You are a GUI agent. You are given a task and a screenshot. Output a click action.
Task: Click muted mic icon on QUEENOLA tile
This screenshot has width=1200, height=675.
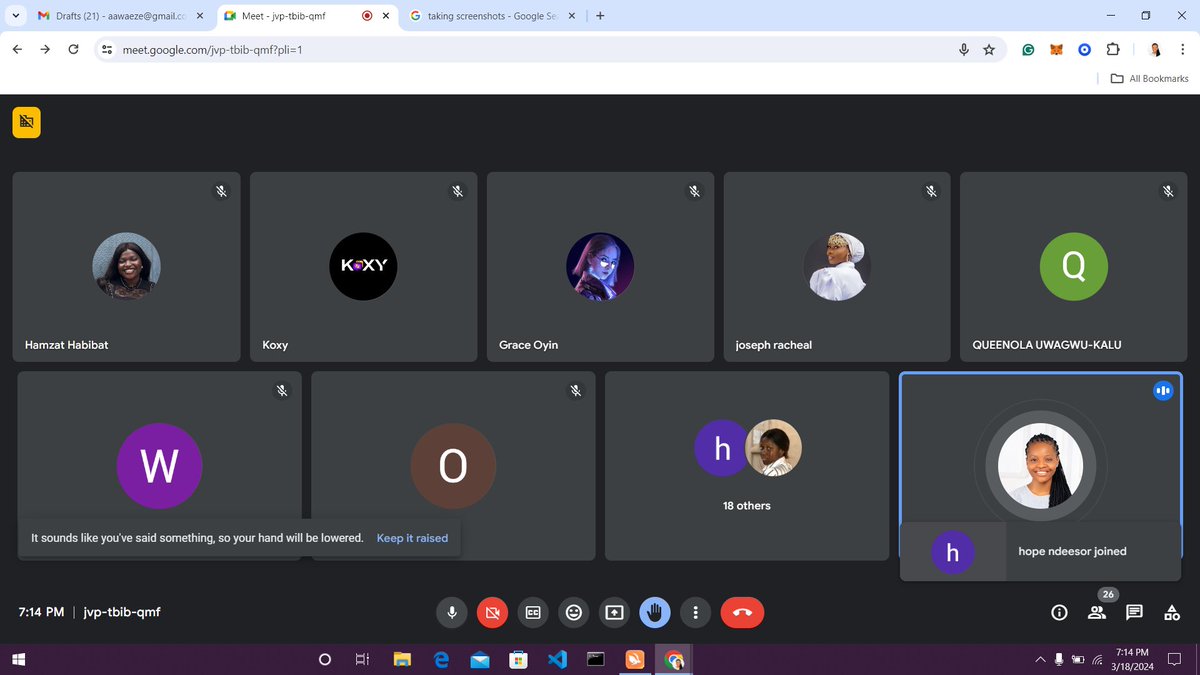click(1167, 191)
